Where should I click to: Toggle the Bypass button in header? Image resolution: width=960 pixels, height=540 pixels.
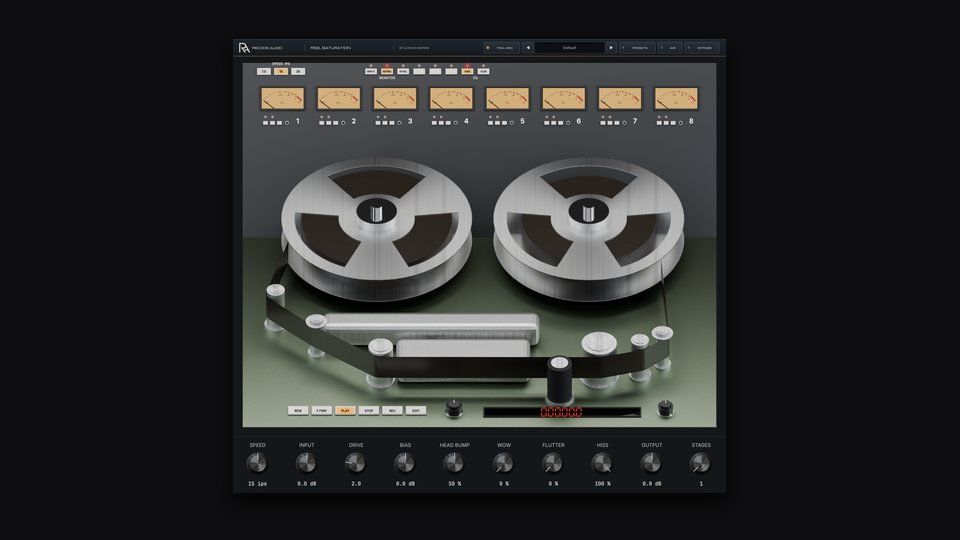coord(702,48)
